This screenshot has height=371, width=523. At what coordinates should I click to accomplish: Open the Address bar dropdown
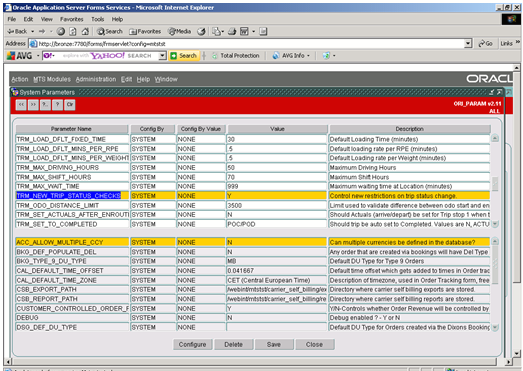coord(468,43)
